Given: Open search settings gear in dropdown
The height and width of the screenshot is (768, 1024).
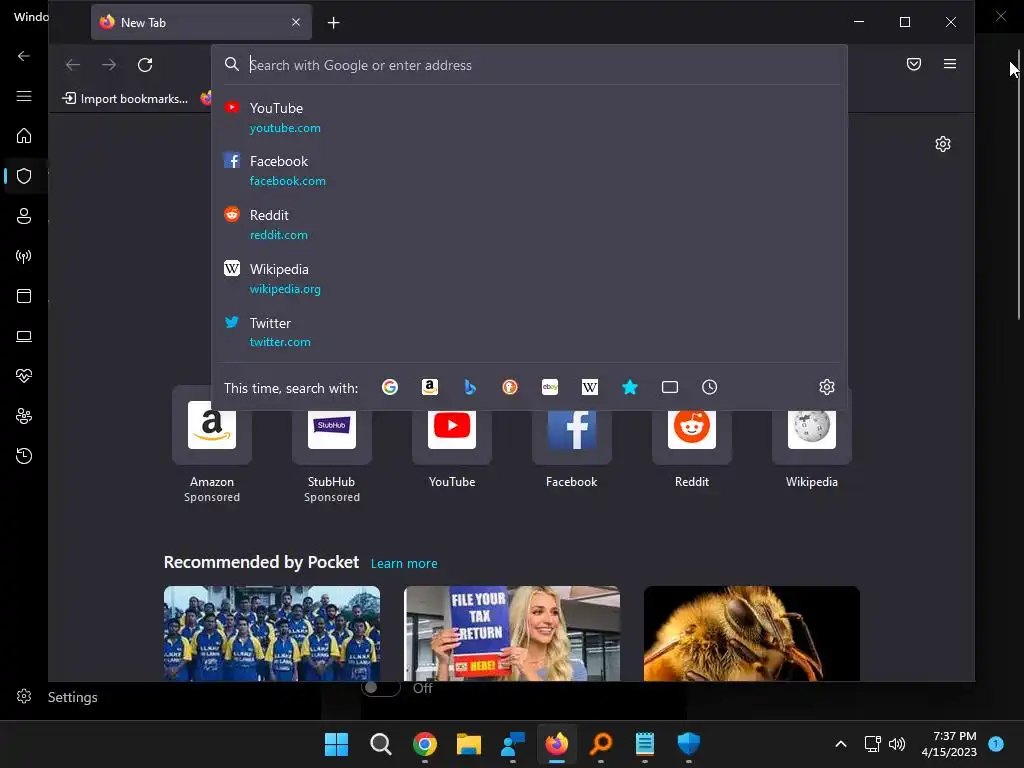Looking at the screenshot, I should coord(827,387).
